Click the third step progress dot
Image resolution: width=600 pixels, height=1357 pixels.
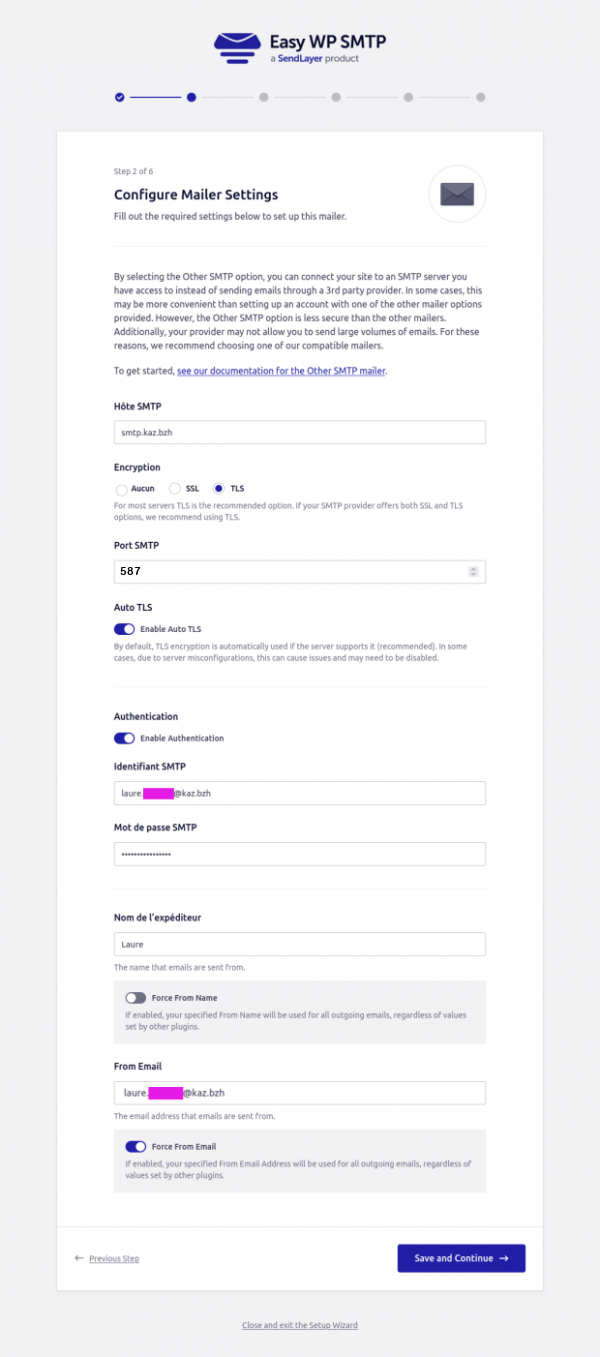coord(263,97)
